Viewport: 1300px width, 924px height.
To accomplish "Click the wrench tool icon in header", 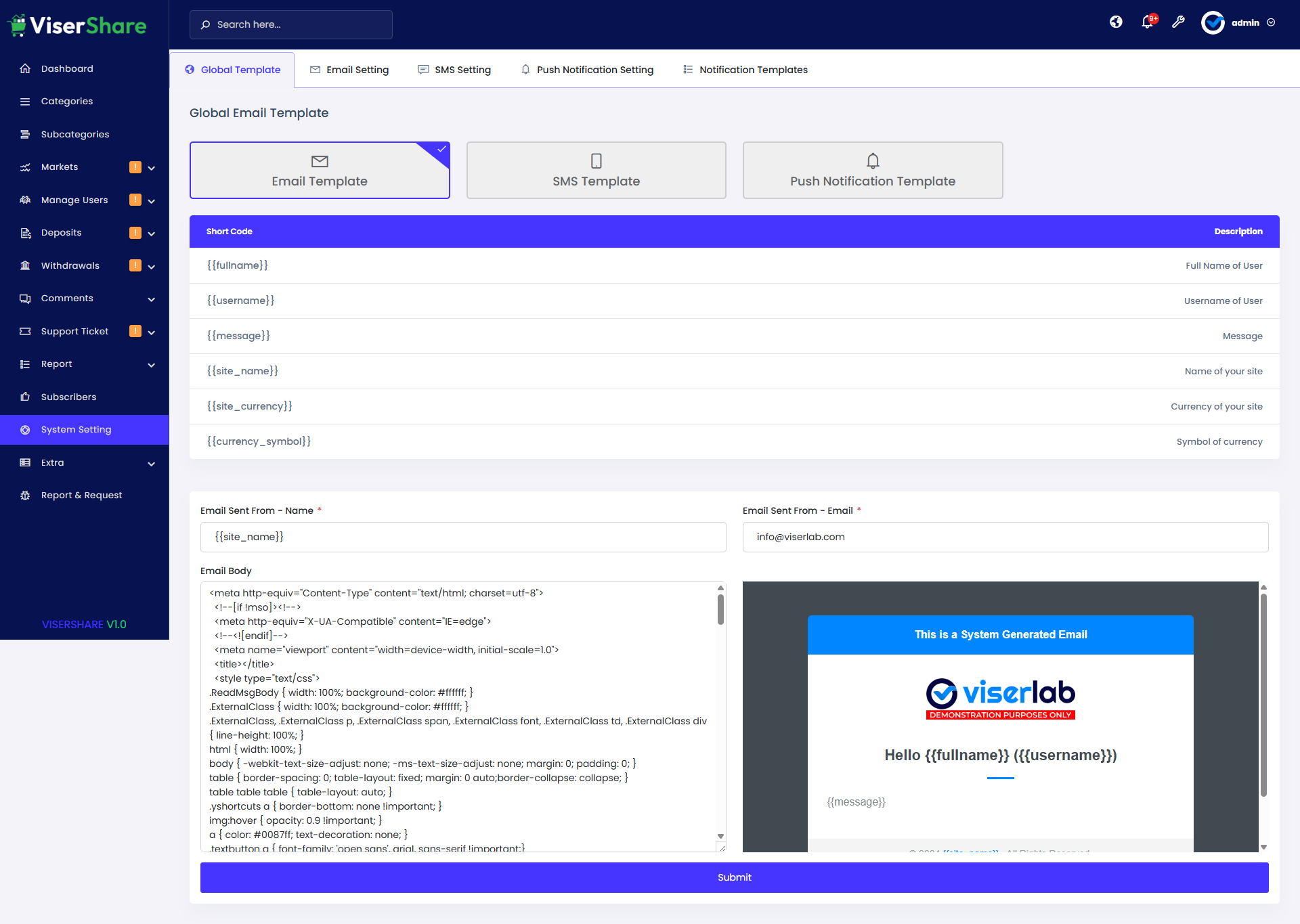I will tap(1178, 22).
